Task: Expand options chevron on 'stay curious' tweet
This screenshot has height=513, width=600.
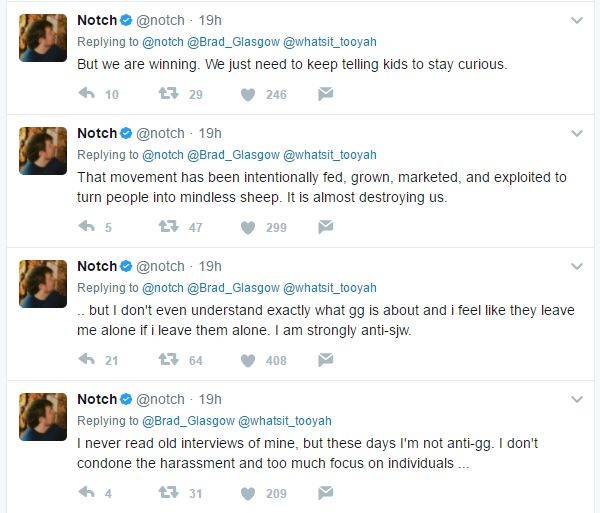Action: click(x=577, y=20)
